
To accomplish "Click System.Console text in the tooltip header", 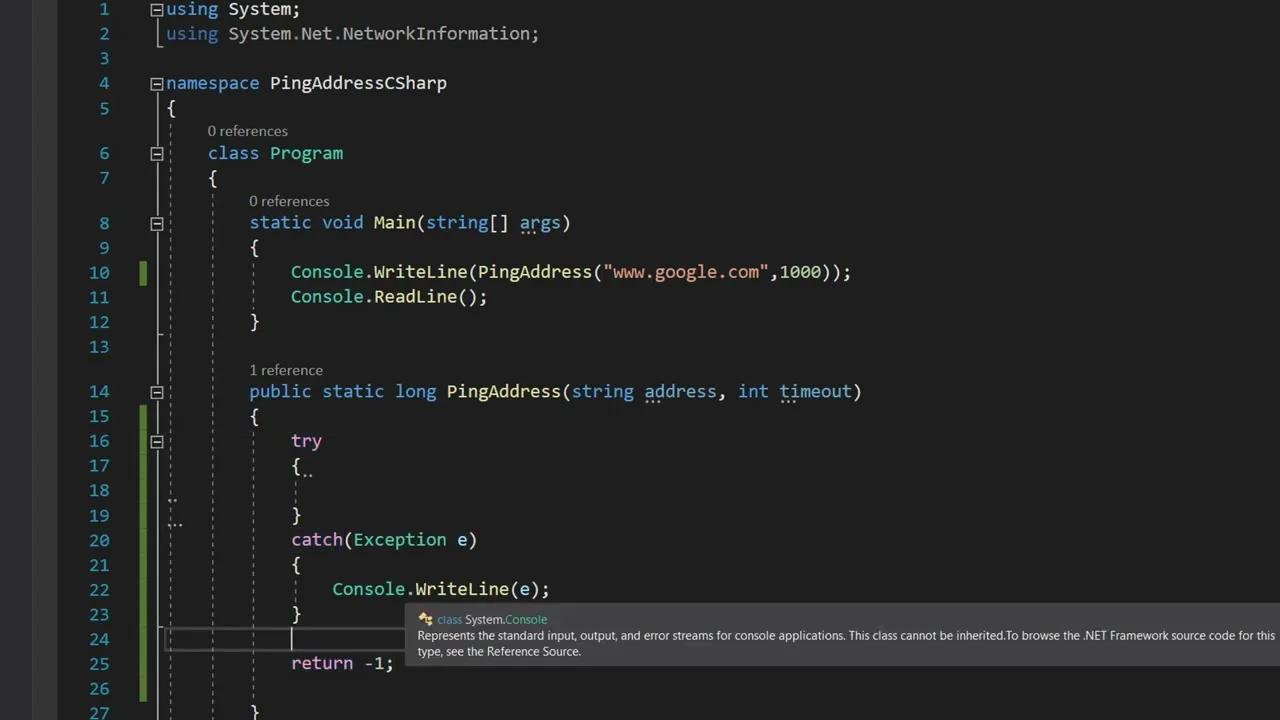I will (505, 619).
